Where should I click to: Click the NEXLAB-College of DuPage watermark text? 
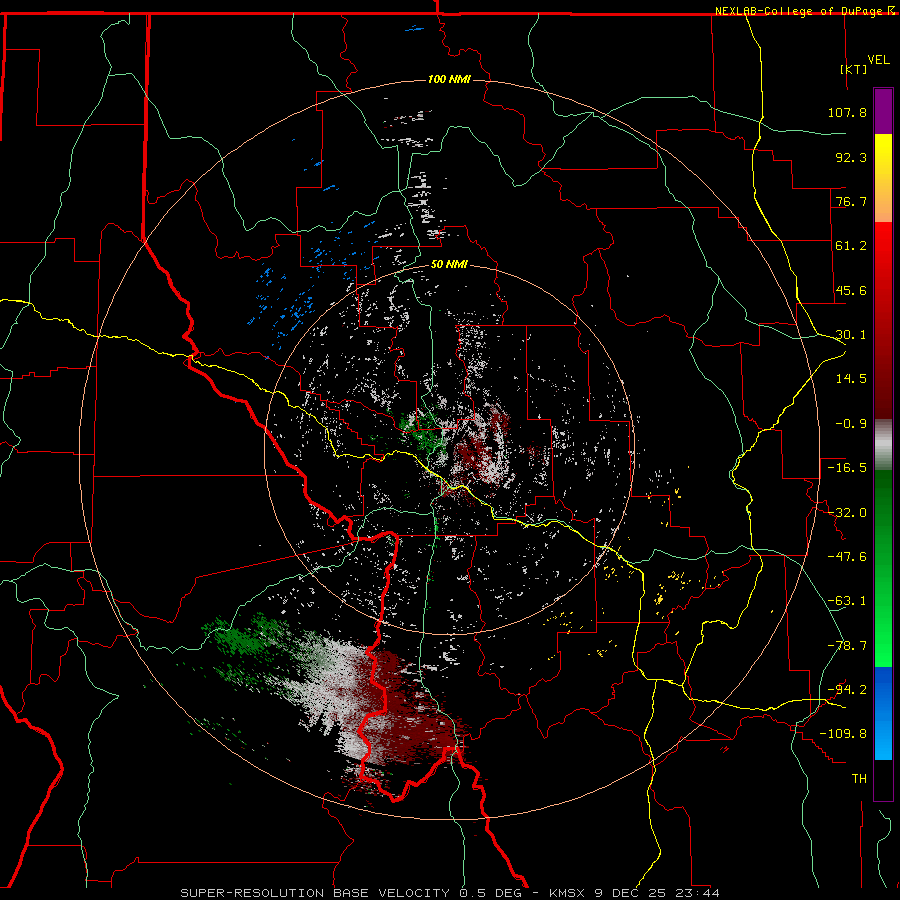coord(804,11)
